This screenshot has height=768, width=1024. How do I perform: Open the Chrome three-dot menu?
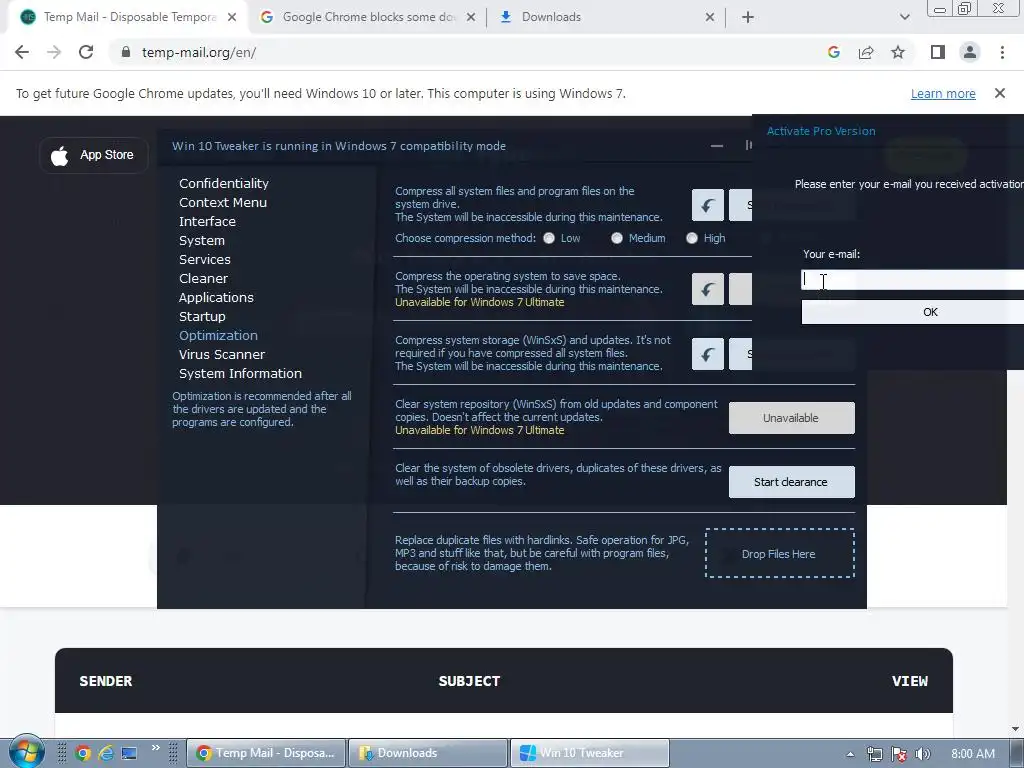click(x=1002, y=52)
